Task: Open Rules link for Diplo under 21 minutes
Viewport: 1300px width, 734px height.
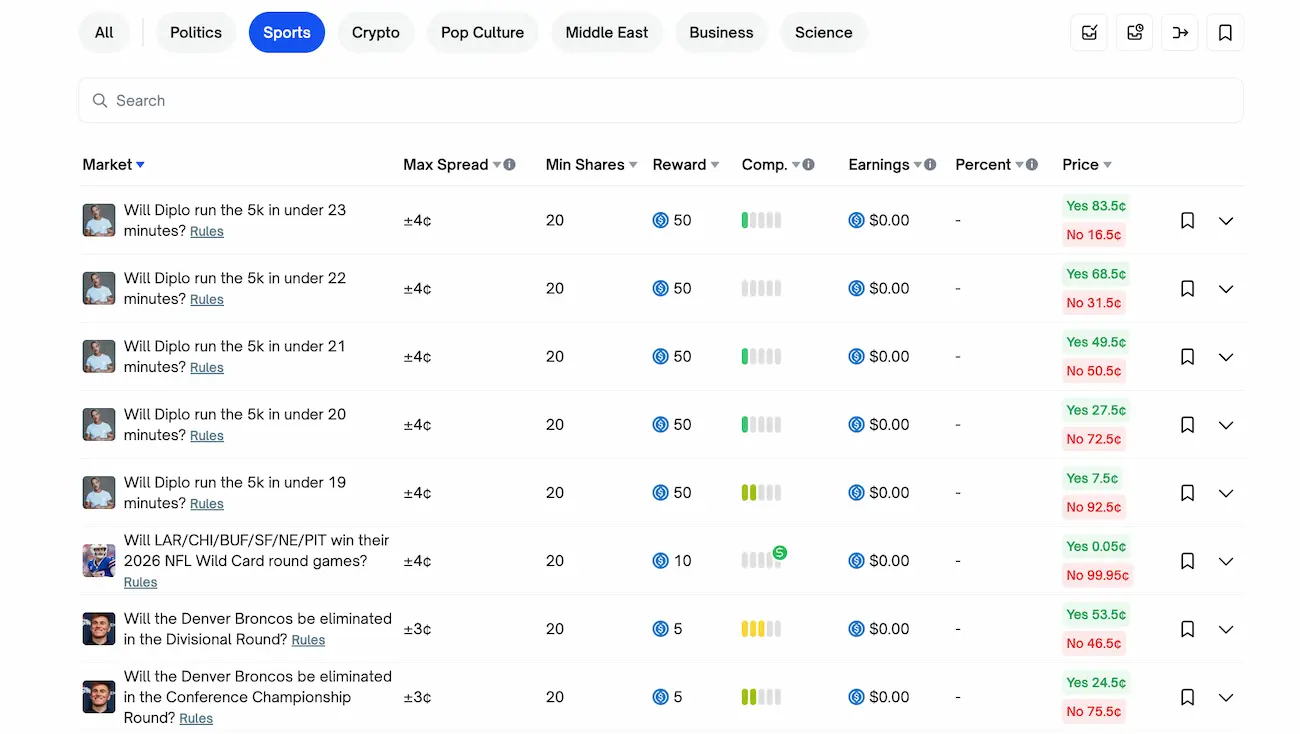Action: (207, 368)
